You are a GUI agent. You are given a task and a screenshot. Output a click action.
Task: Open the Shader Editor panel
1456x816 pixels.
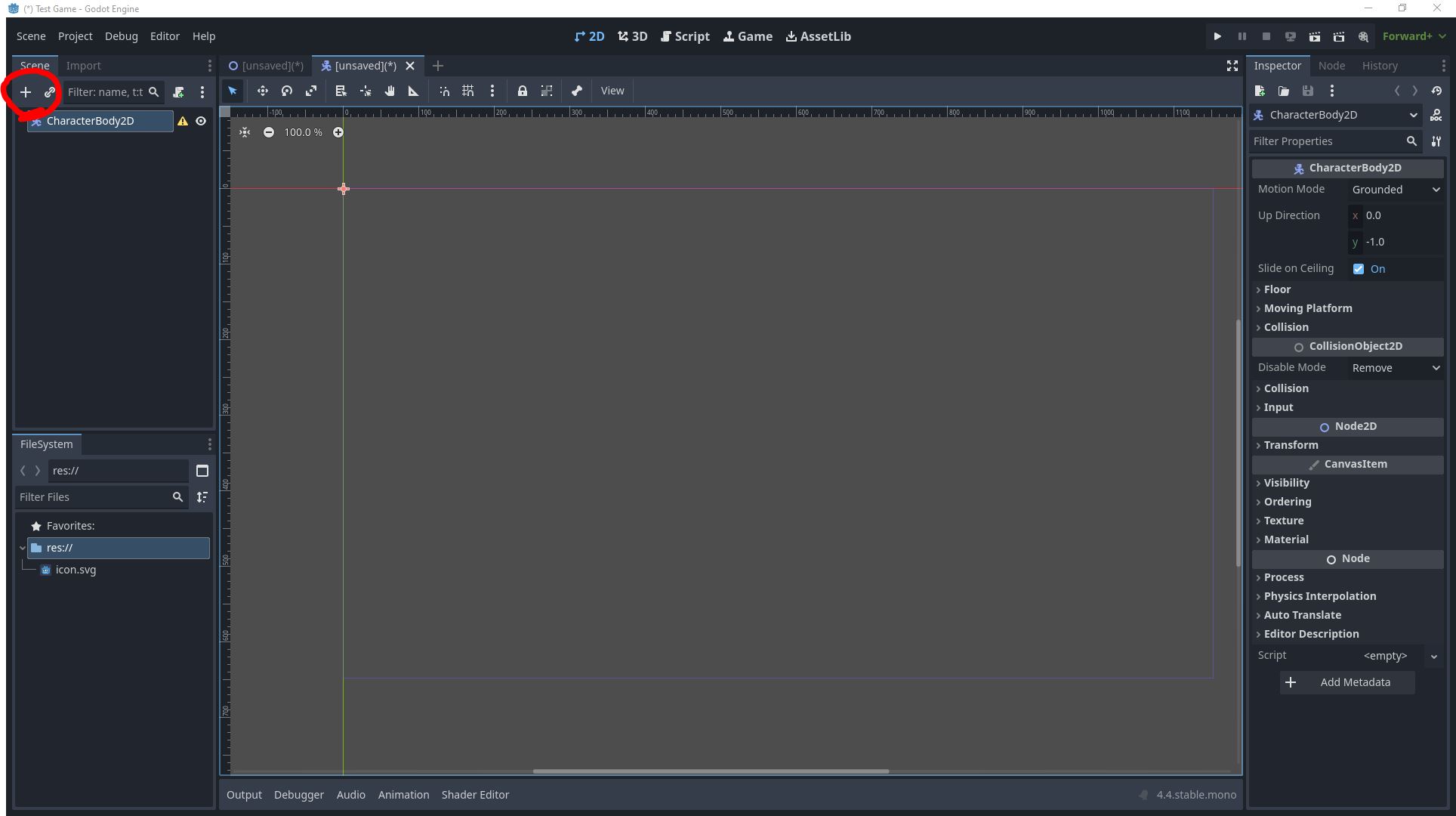tap(475, 795)
